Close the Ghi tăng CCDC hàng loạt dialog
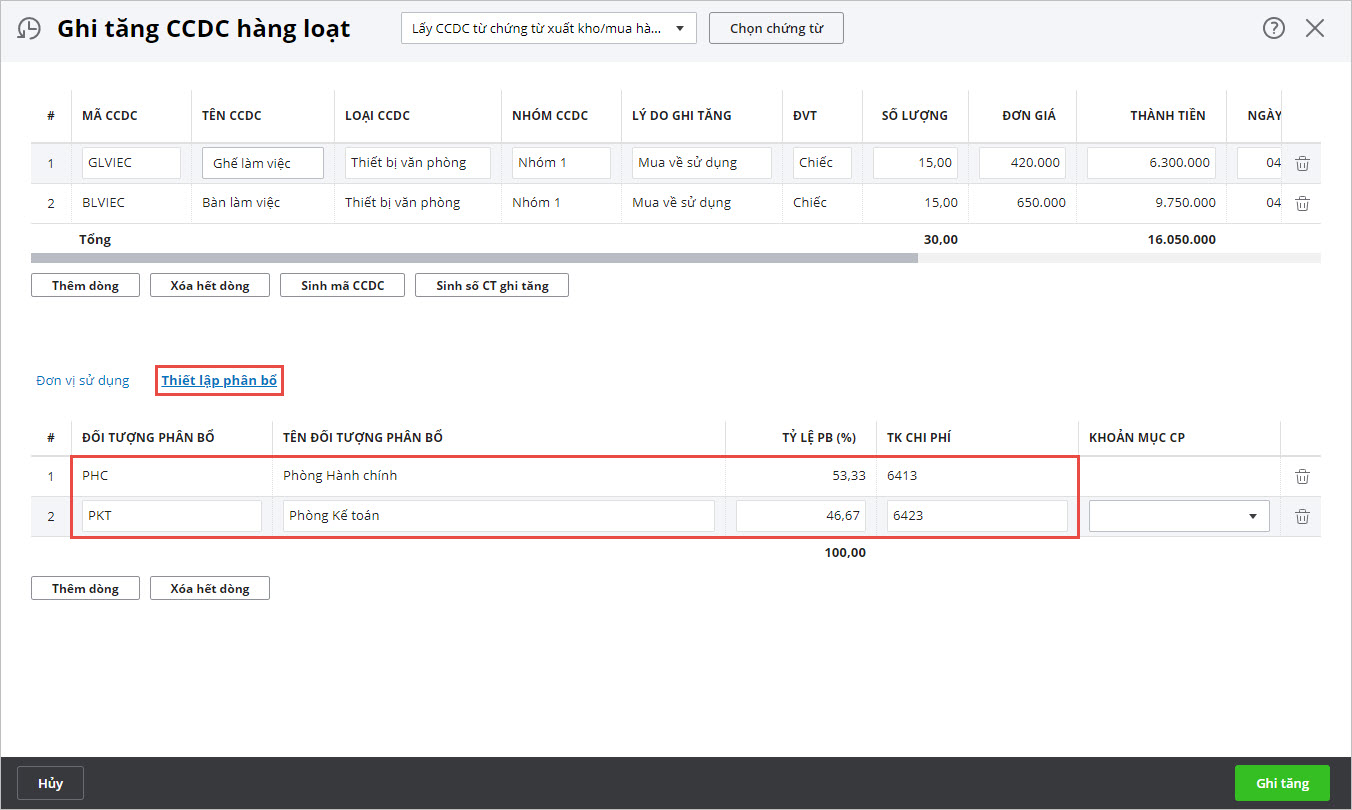 point(1315,28)
